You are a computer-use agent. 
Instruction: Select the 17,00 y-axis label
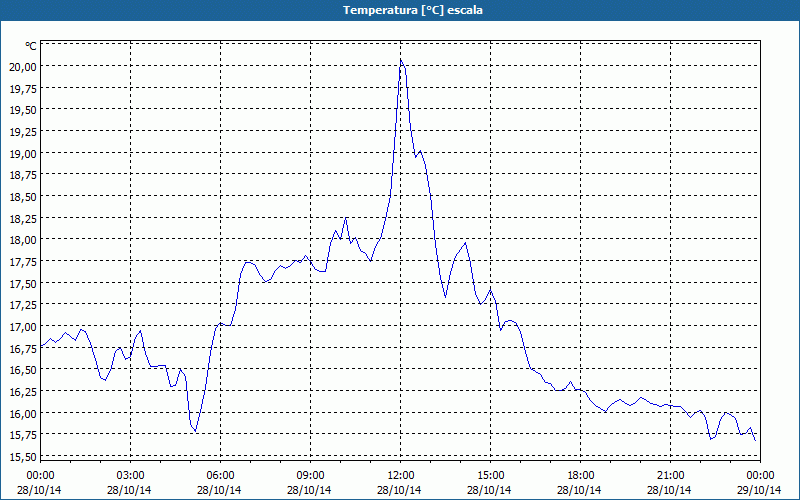point(23,327)
